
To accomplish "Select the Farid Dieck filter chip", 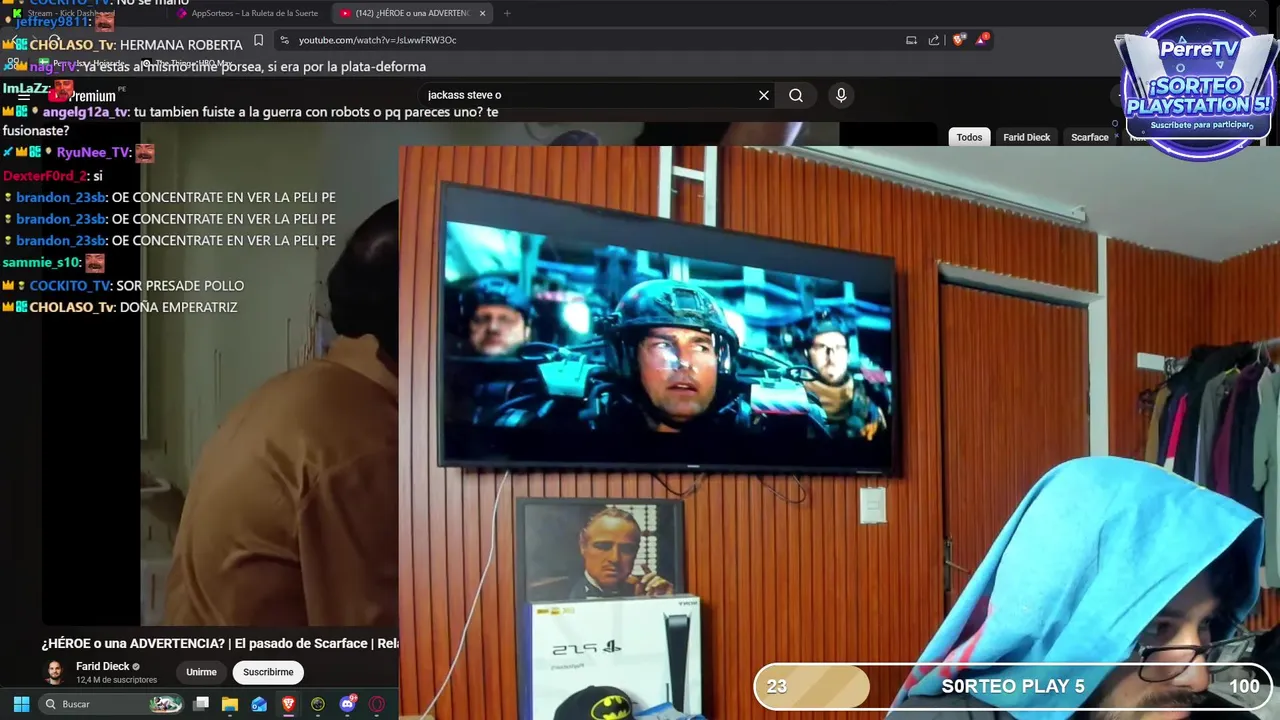I will pyautogui.click(x=1027, y=137).
